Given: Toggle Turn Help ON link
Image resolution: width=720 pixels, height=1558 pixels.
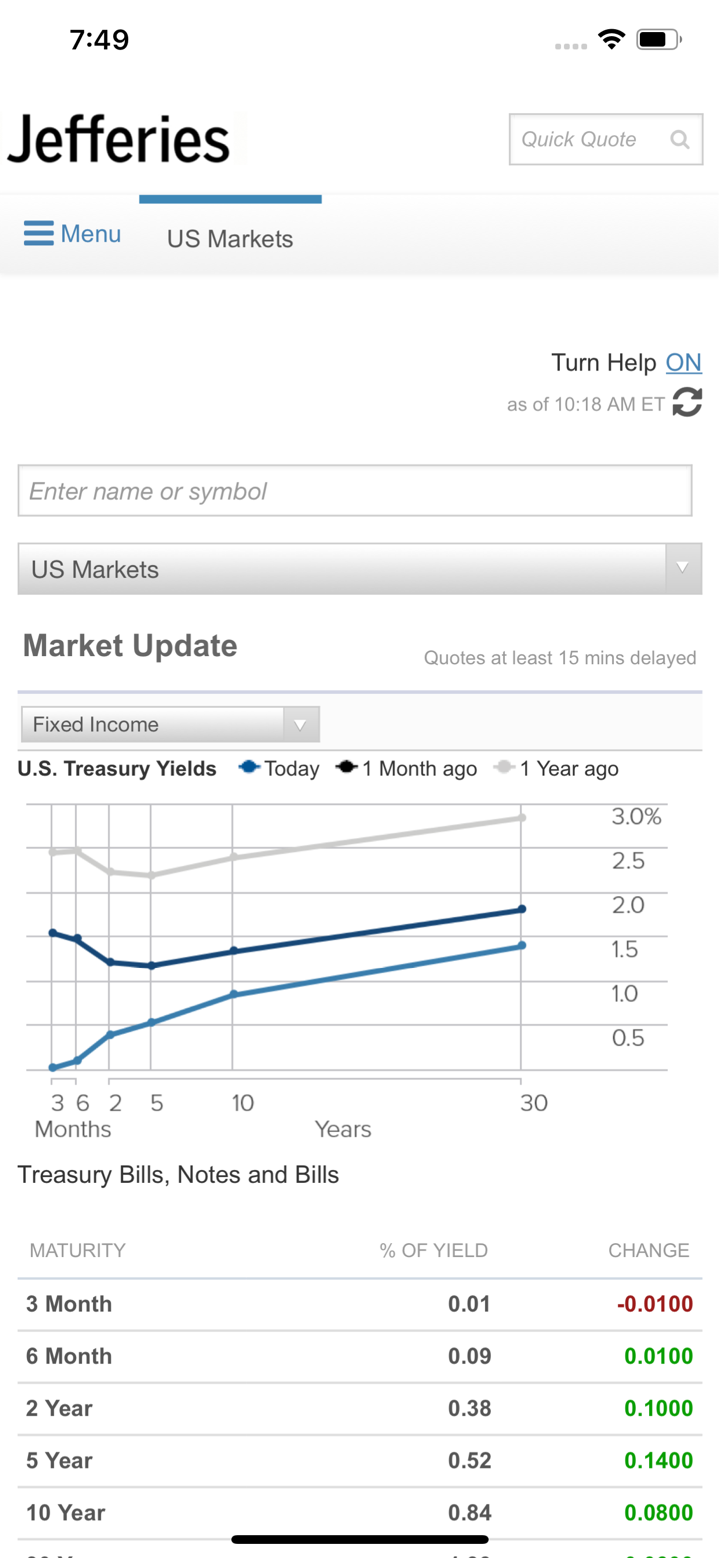Looking at the screenshot, I should (x=684, y=362).
